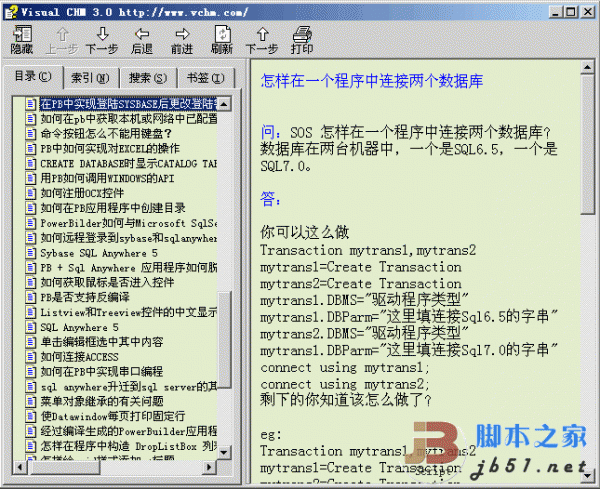Click the contents tree vertical scrollbar thumb
The width and height of the screenshot is (600, 489).
coord(224,340)
